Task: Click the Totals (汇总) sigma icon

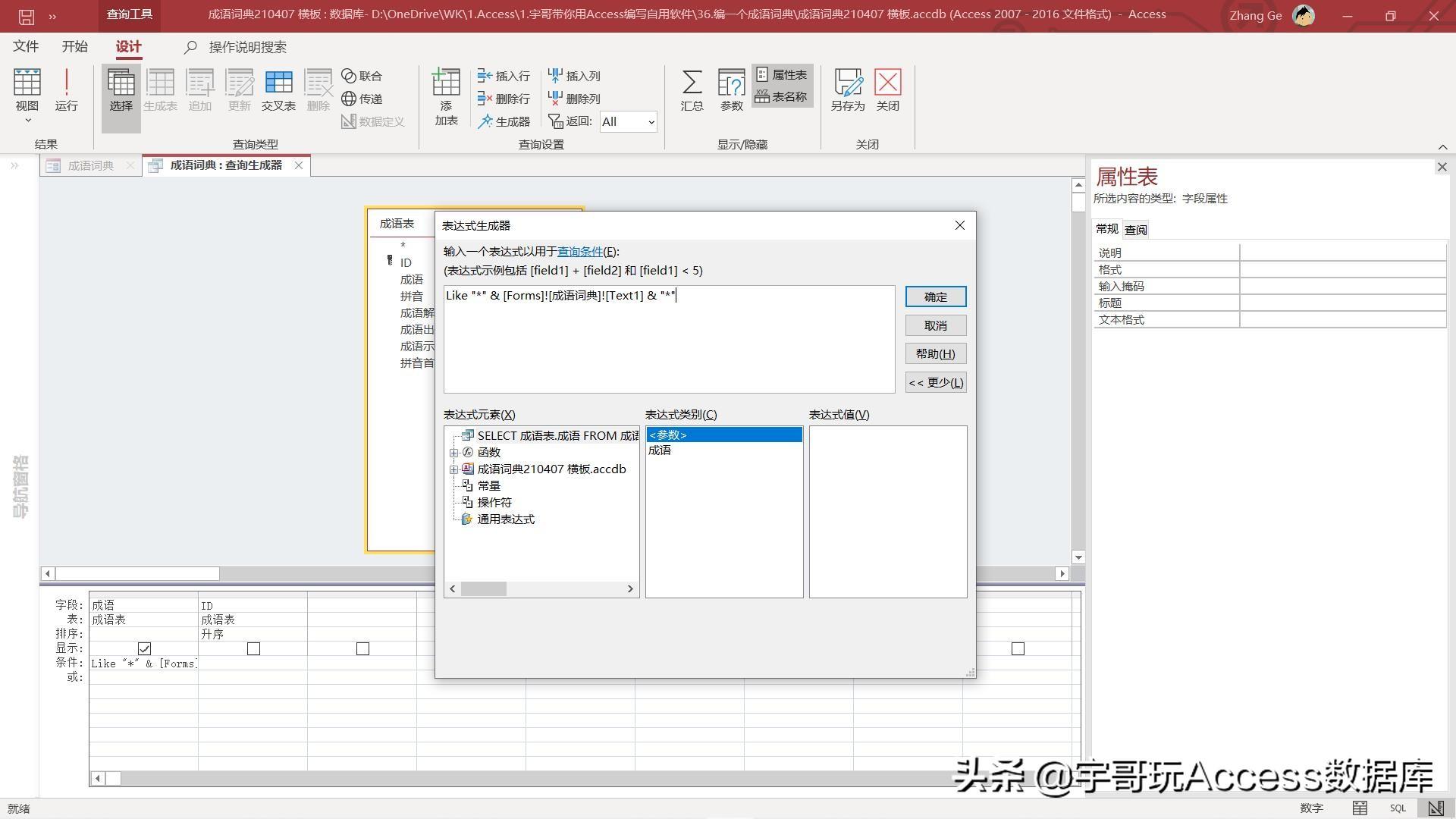Action: 691,83
